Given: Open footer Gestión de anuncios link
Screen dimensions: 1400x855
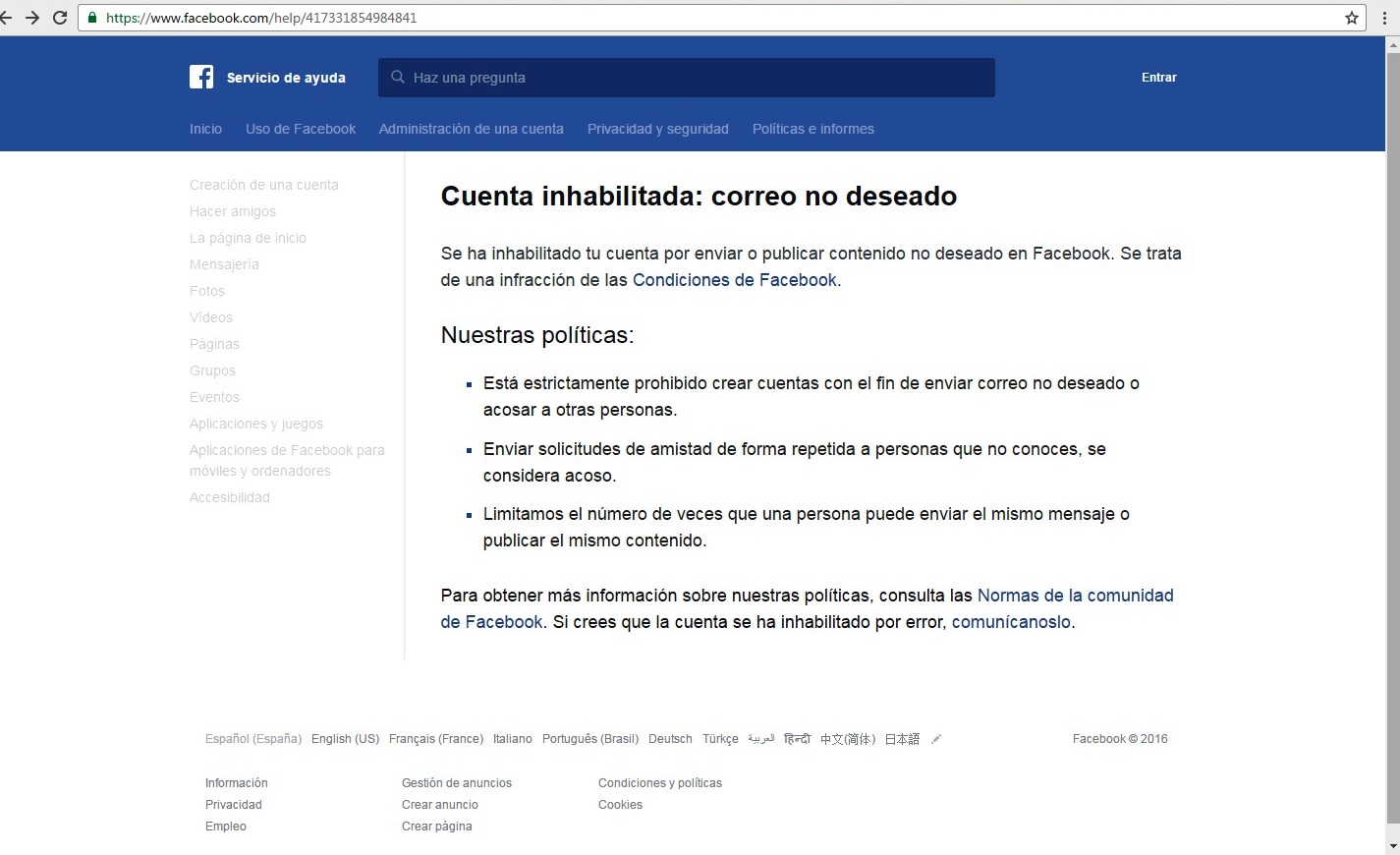Looking at the screenshot, I should click(457, 783).
